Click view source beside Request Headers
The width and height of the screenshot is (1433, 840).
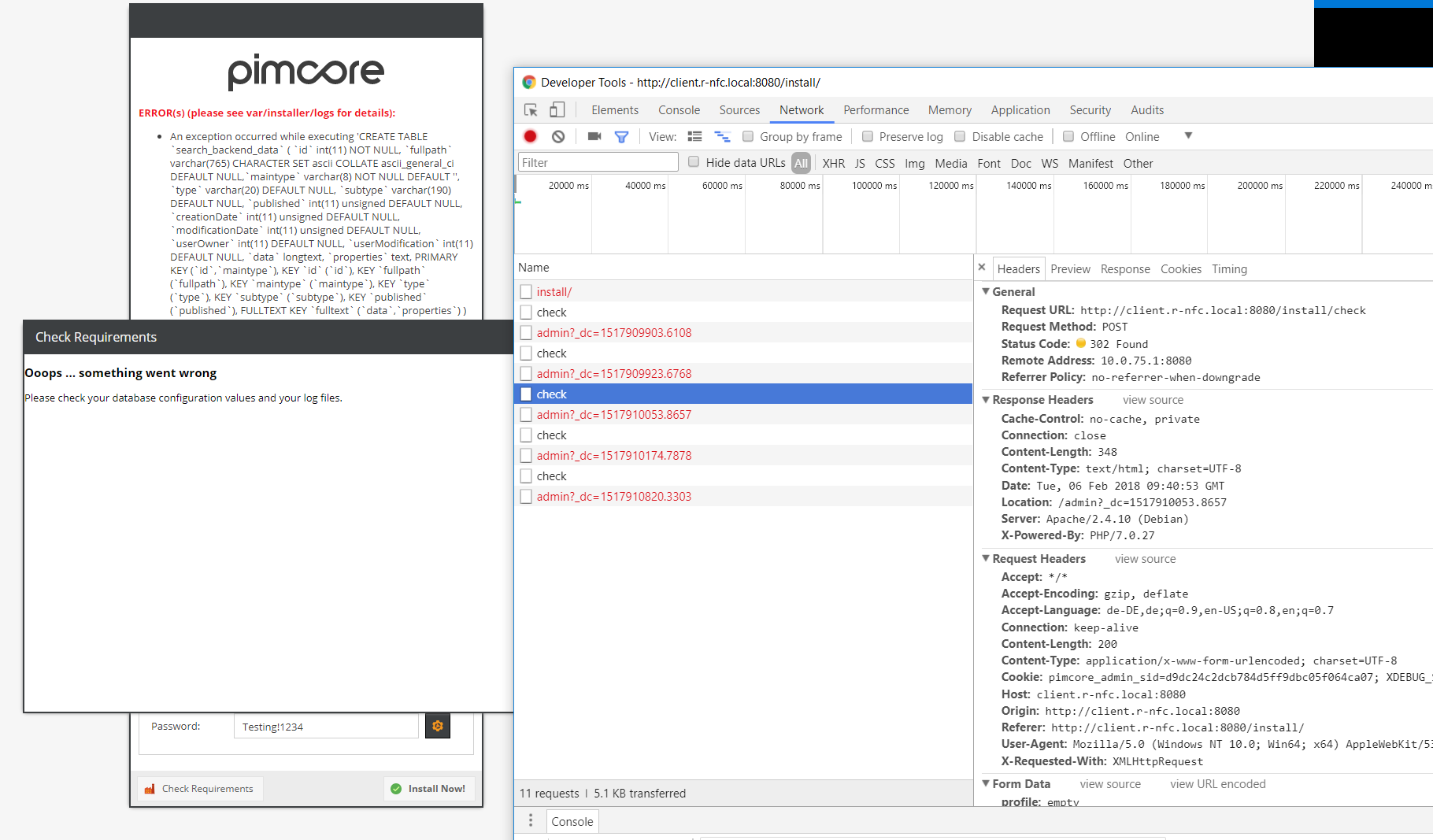coord(1145,558)
